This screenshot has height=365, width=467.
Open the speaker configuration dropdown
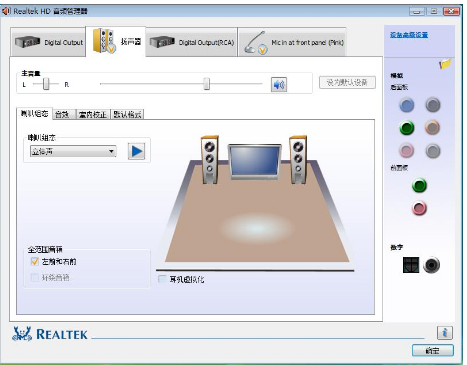pos(73,151)
